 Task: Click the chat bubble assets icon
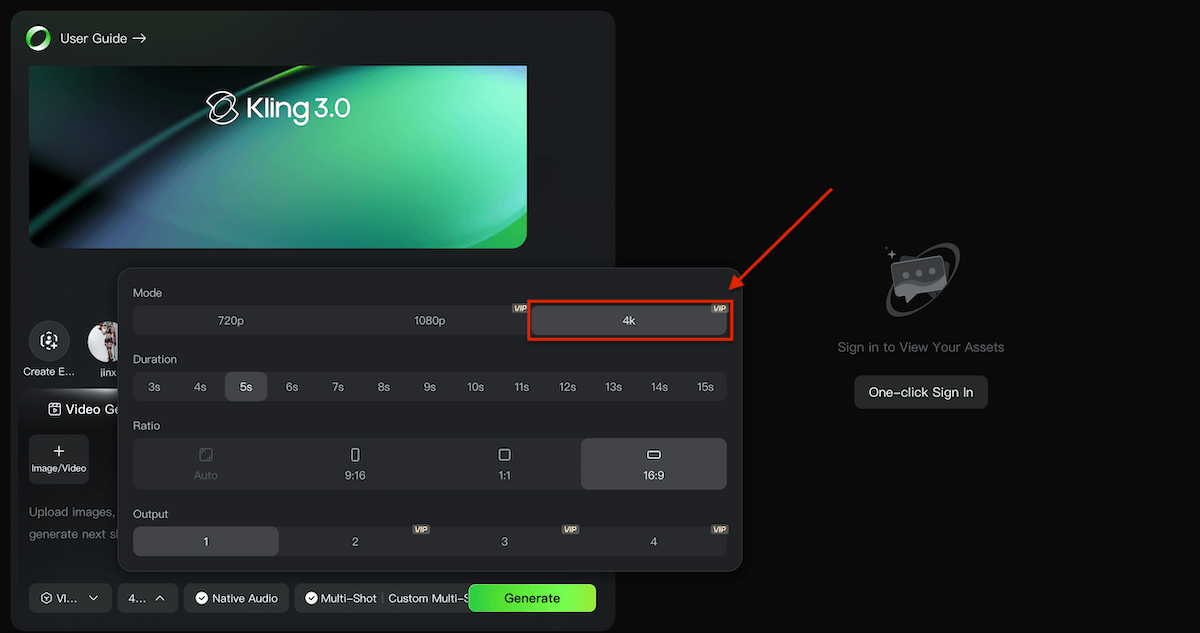click(x=923, y=281)
